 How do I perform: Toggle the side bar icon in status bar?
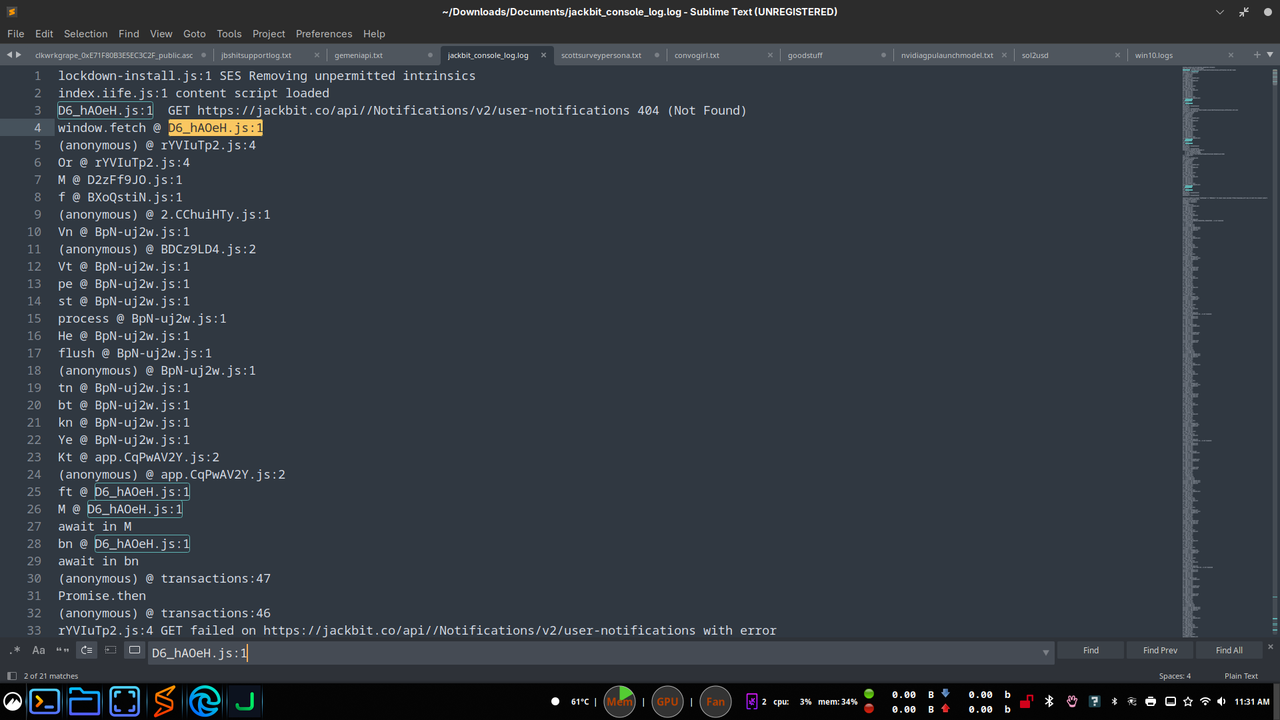(x=12, y=676)
